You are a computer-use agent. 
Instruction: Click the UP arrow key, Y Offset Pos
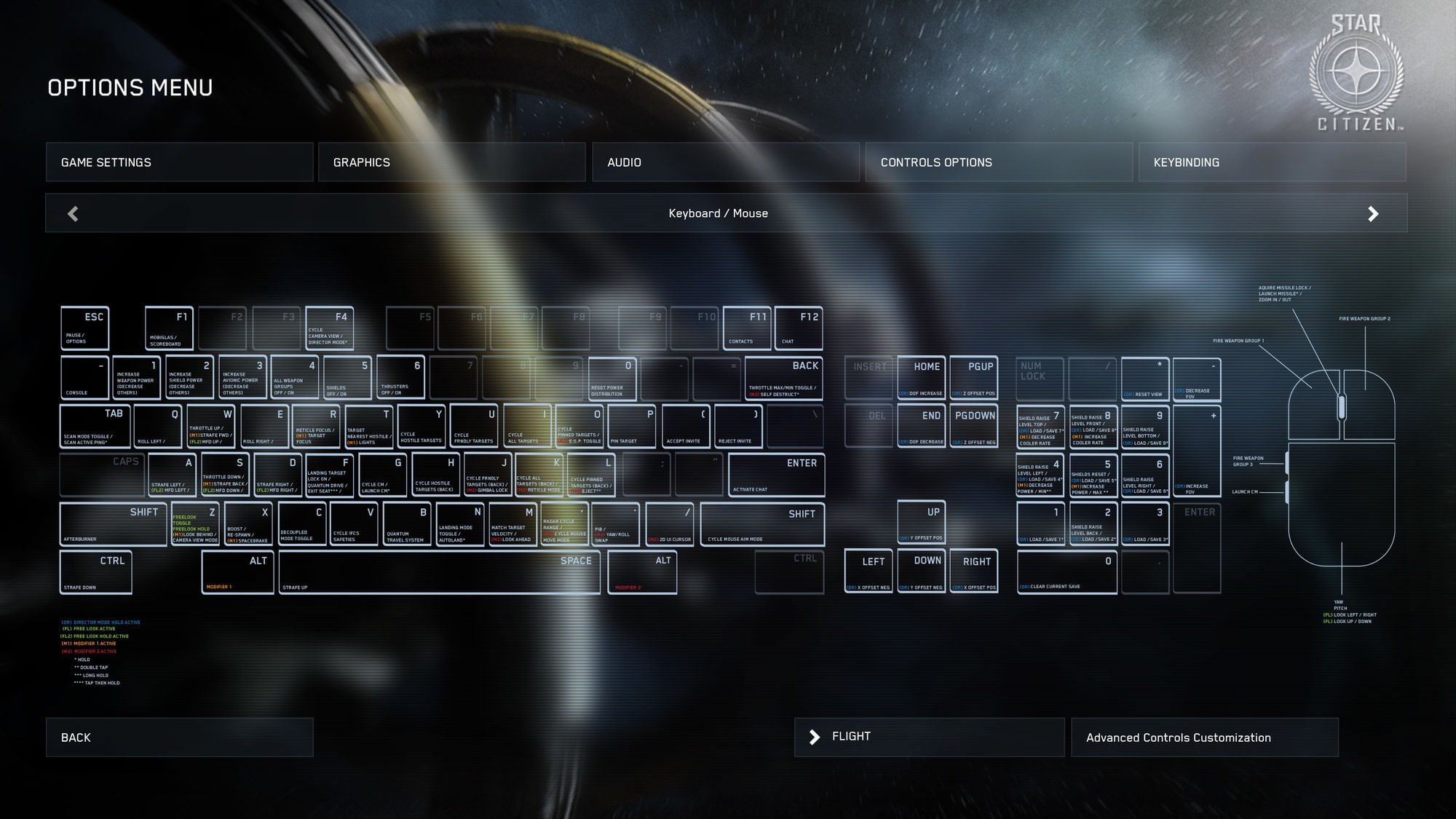pyautogui.click(x=921, y=523)
